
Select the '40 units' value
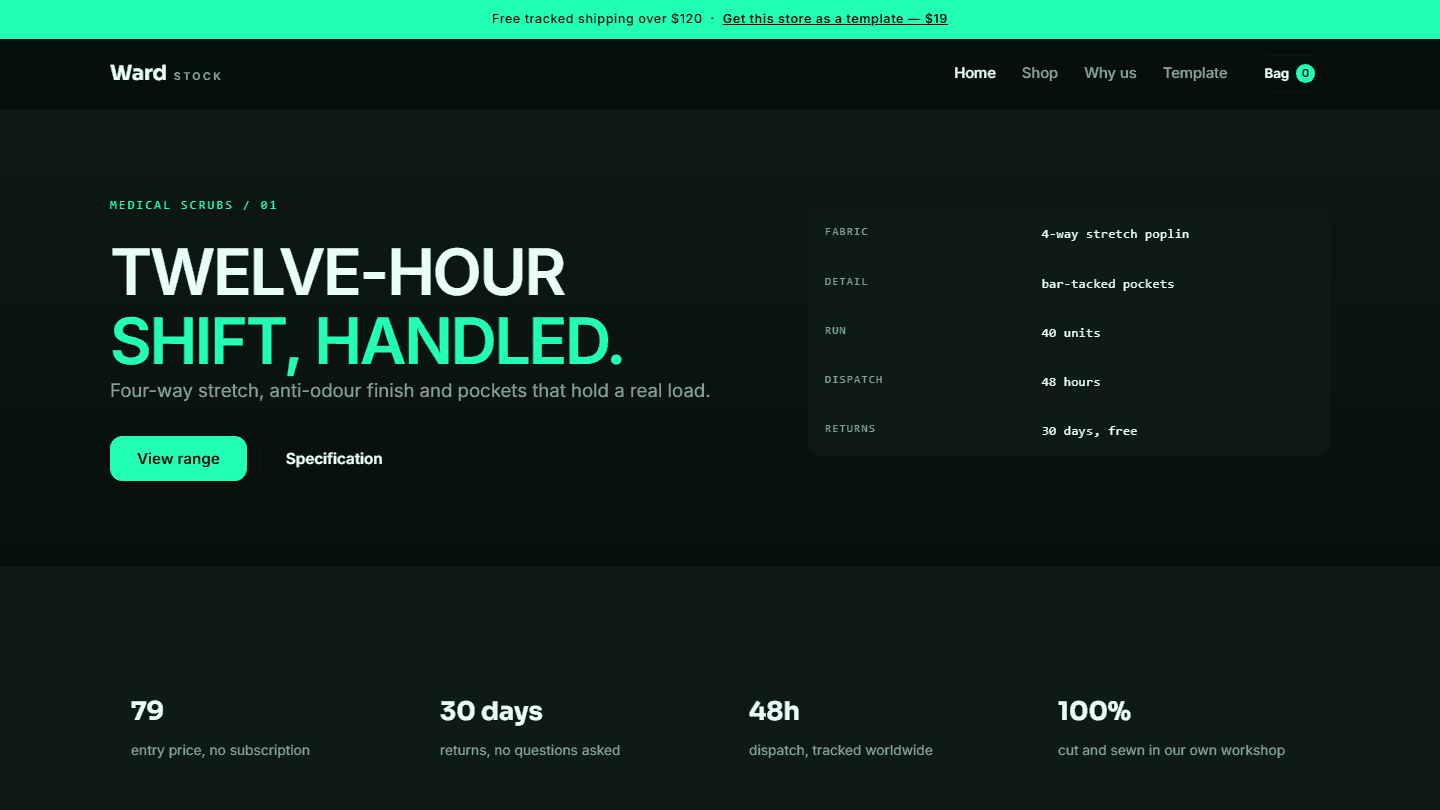pyautogui.click(x=1071, y=332)
